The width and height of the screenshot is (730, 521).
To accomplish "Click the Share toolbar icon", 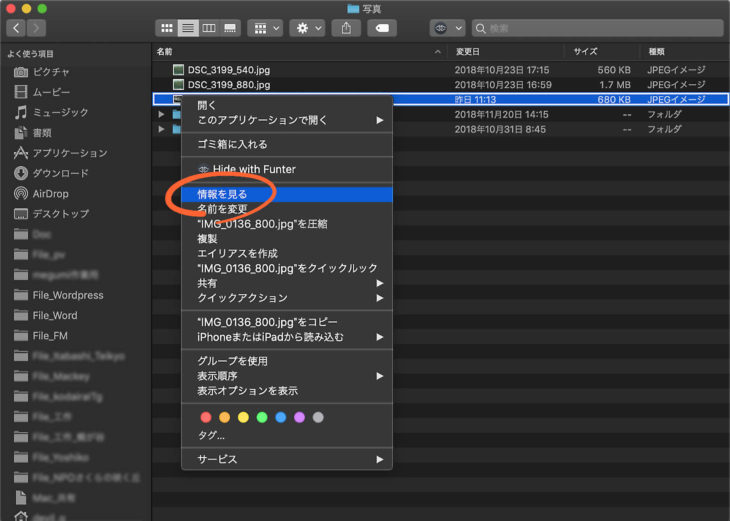I will [346, 28].
